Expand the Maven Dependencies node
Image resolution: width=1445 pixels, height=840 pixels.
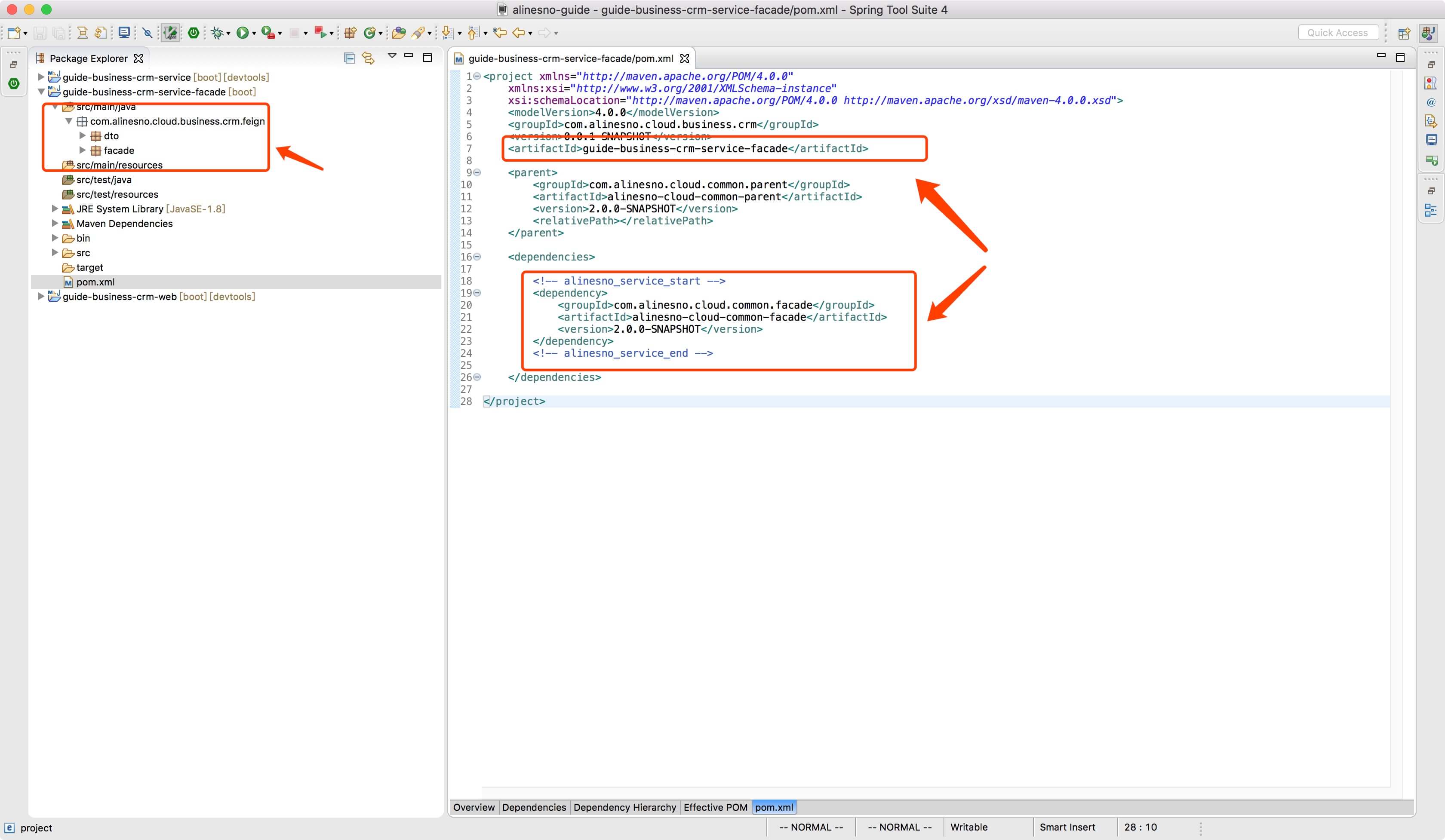pyautogui.click(x=55, y=224)
